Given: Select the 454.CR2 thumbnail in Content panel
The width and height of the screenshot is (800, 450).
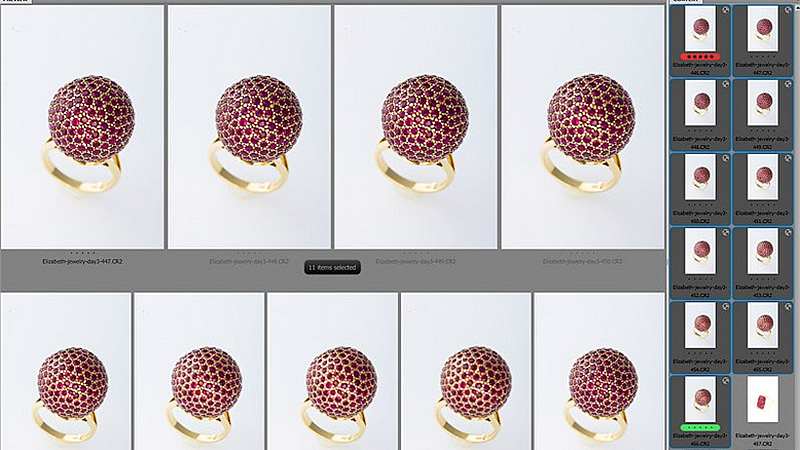Looking at the screenshot, I should [x=700, y=326].
